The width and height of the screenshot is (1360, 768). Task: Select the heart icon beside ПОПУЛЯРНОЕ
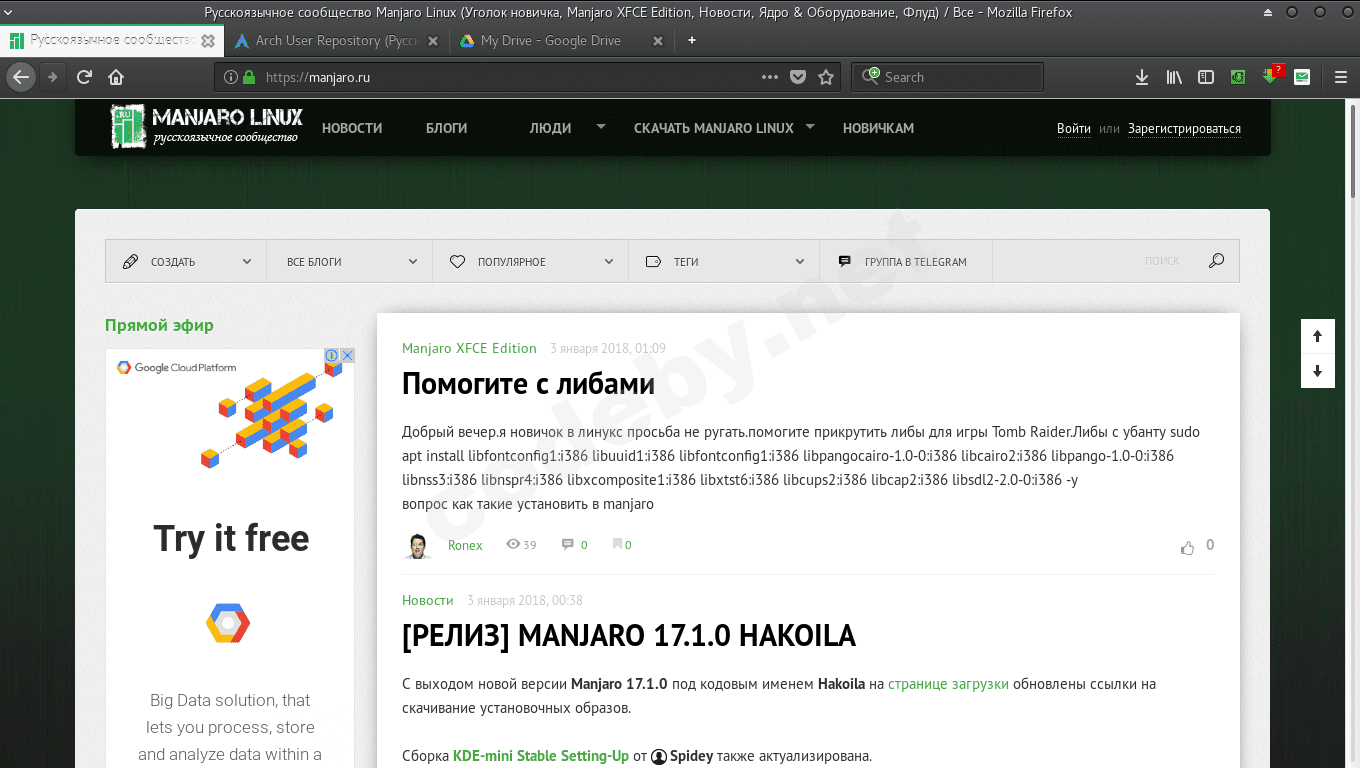tap(456, 260)
